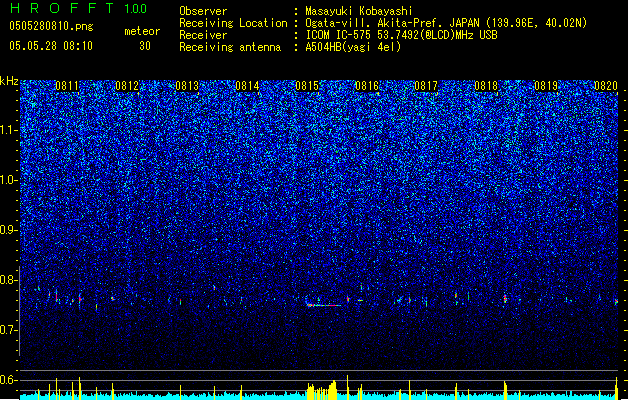Click the 0814 time marker
Screen dimensions: 629x400
247,86
